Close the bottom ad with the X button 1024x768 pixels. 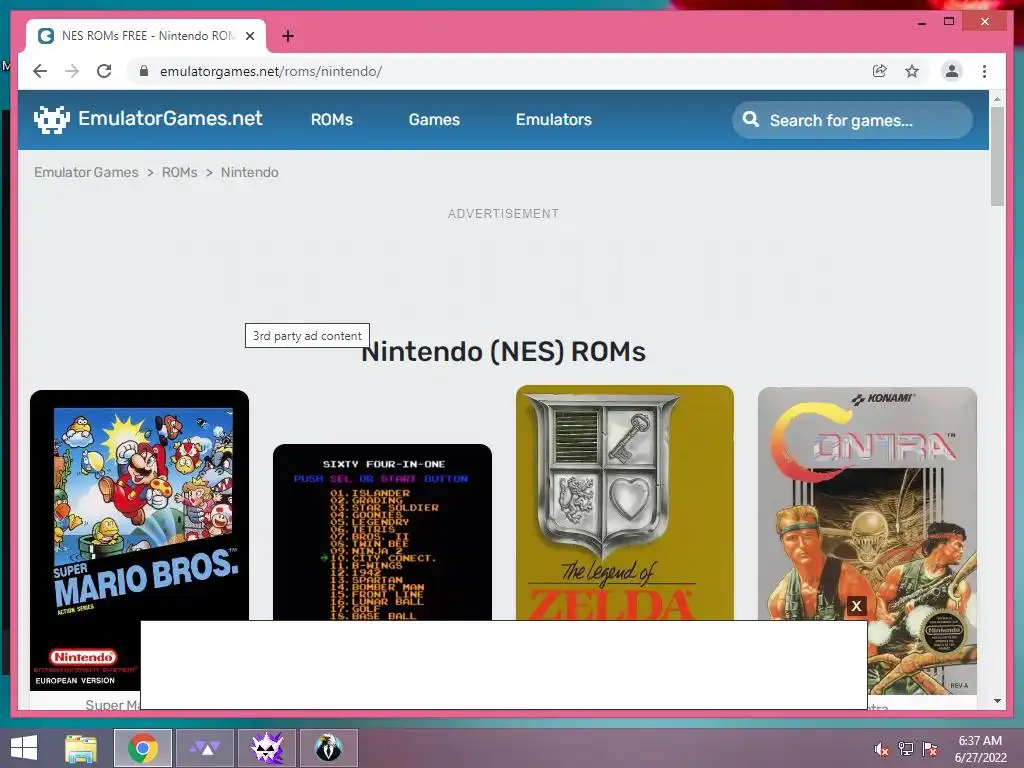pyautogui.click(x=856, y=606)
